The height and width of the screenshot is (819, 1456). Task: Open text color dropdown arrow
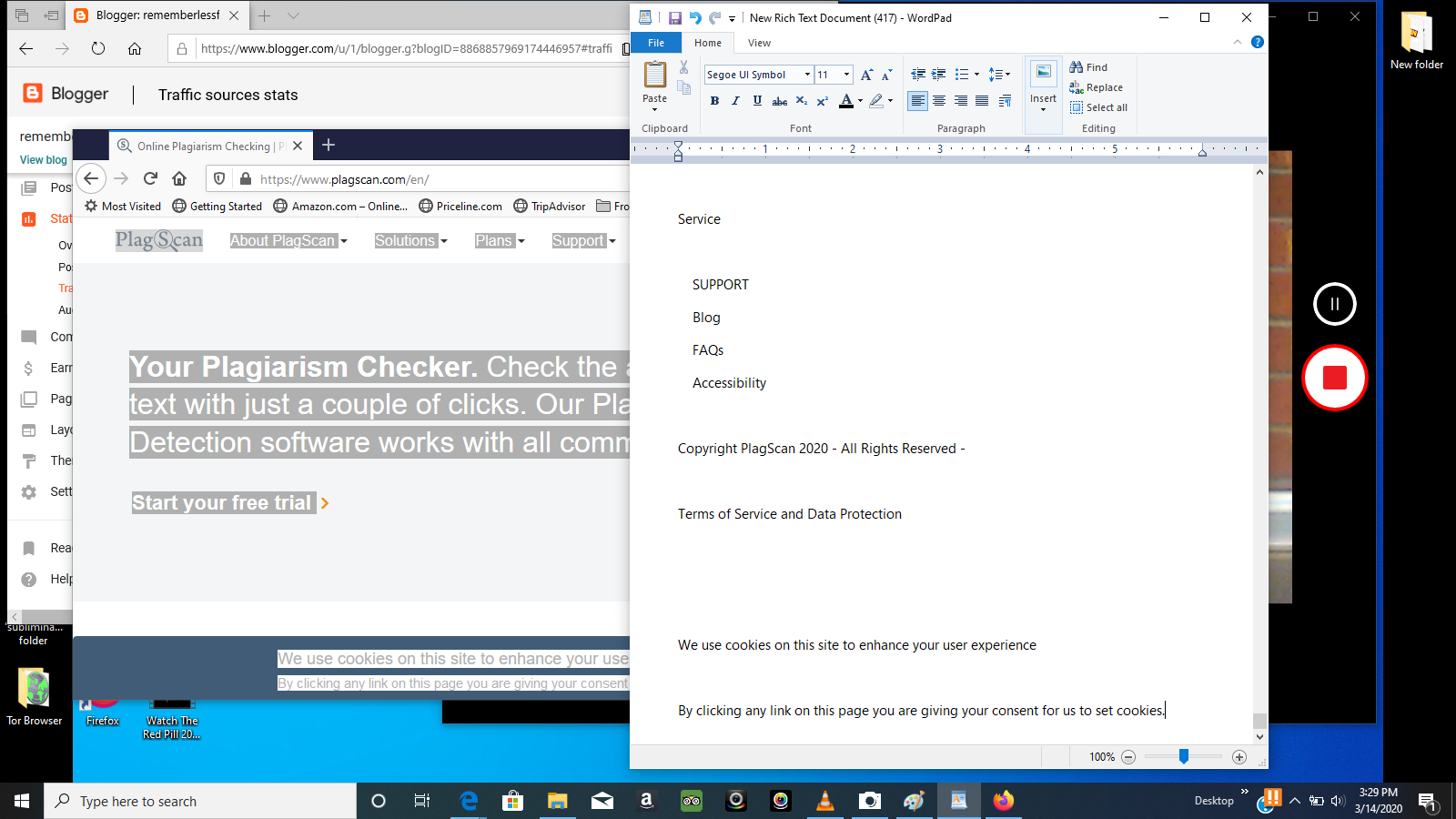tap(860, 101)
